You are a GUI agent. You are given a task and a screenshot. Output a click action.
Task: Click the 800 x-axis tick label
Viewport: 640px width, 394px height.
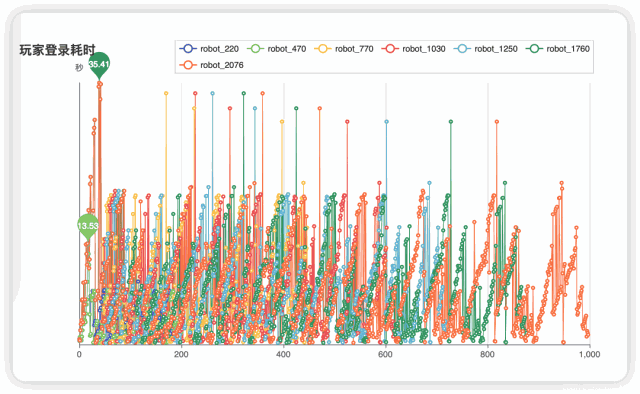coord(487,354)
